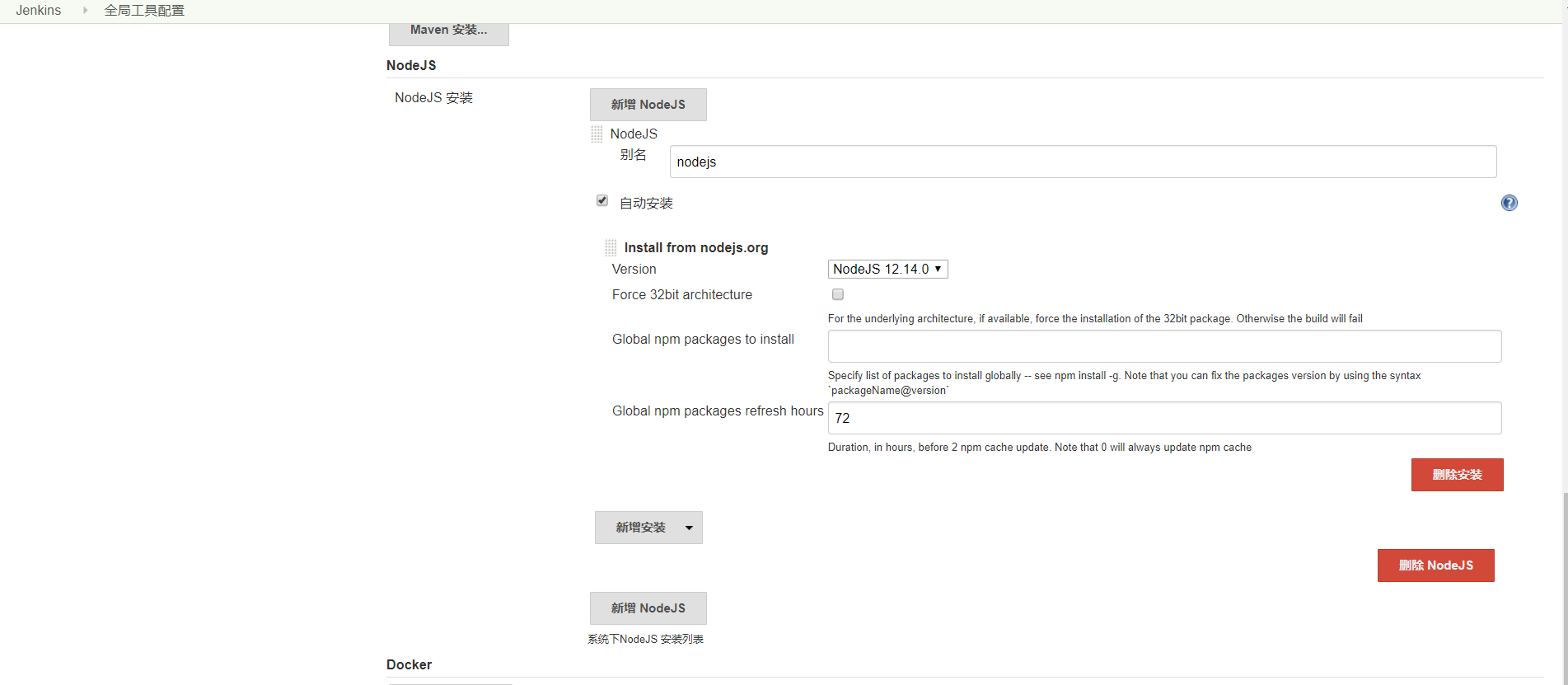This screenshot has height=685, width=1568.
Task: Click the Maven 安装... button
Action: 448,31
